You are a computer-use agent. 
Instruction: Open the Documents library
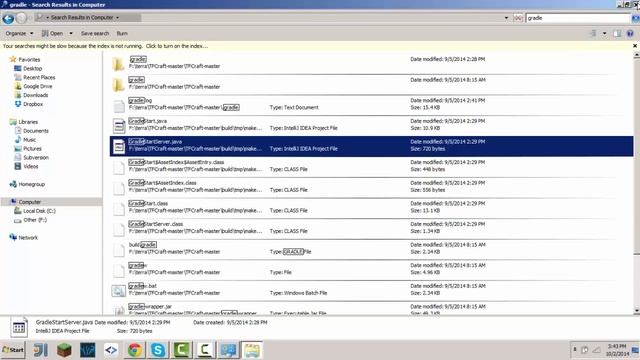pos(36,131)
